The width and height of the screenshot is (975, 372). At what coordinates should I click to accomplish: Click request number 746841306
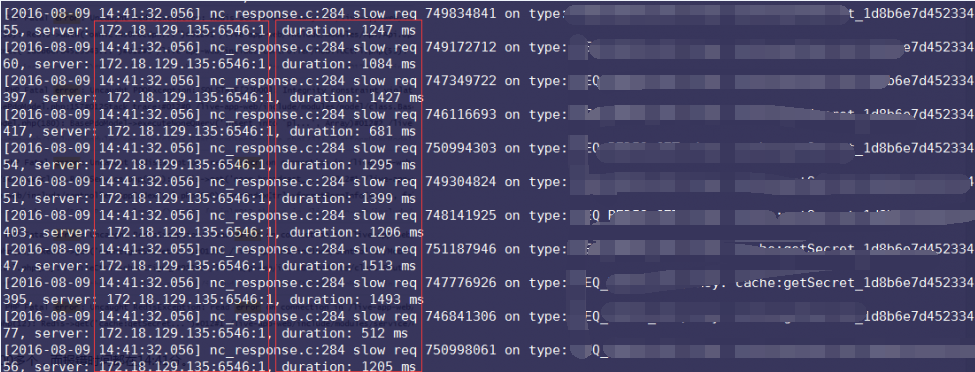coord(461,316)
